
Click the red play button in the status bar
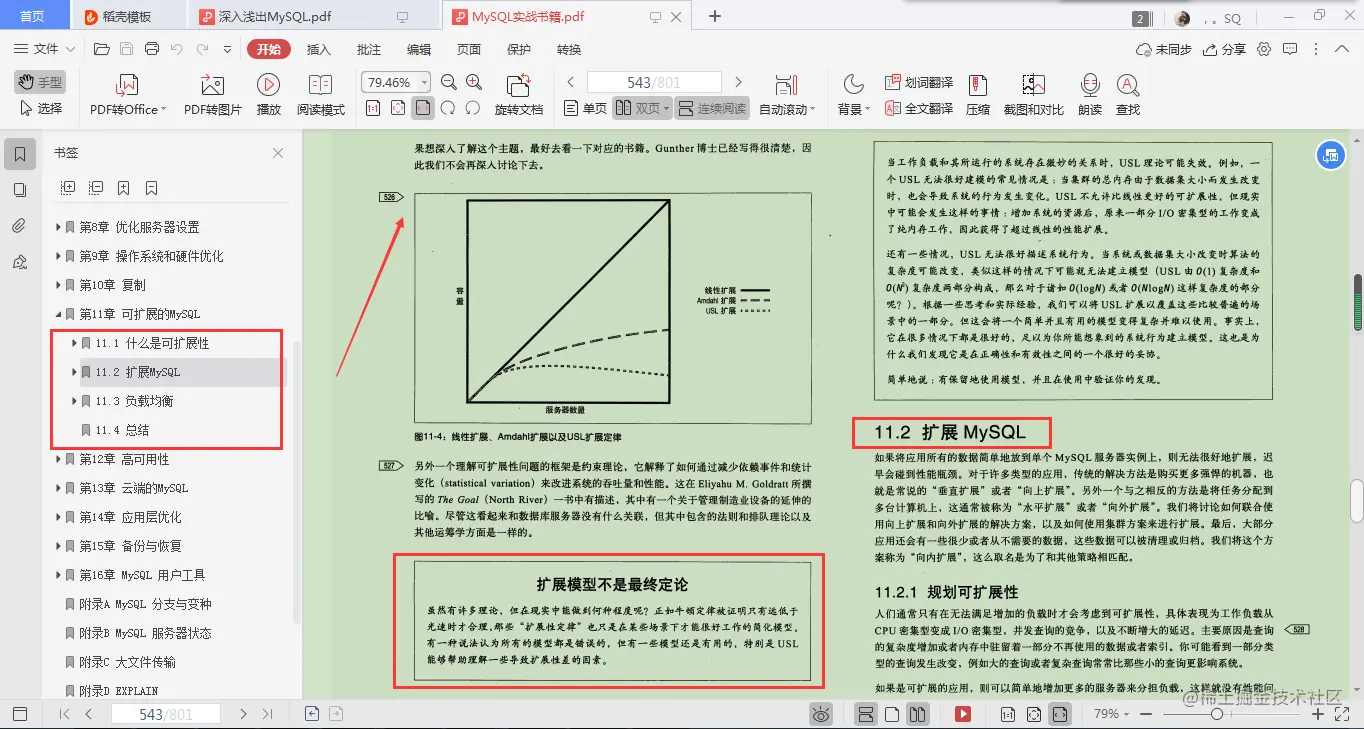(x=962, y=714)
